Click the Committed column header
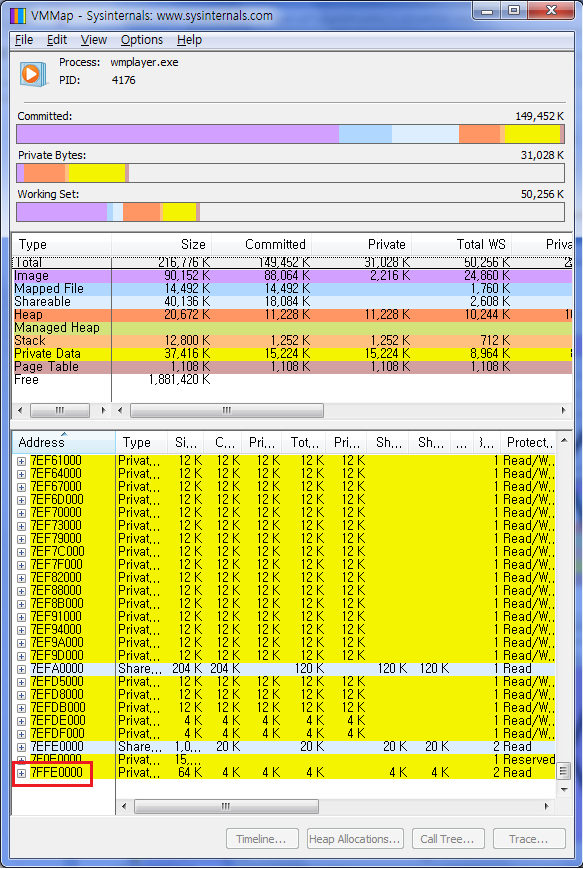 tap(262, 244)
